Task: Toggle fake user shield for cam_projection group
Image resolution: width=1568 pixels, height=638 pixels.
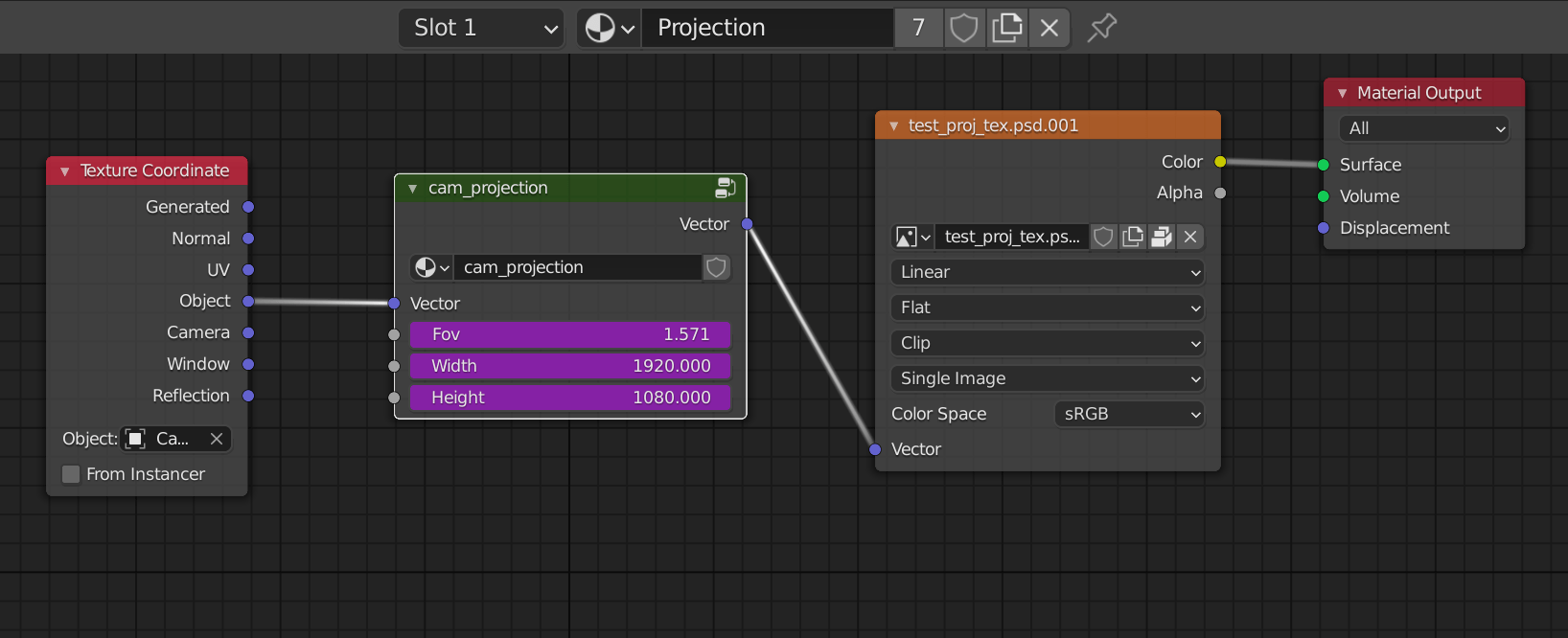Action: [x=716, y=267]
